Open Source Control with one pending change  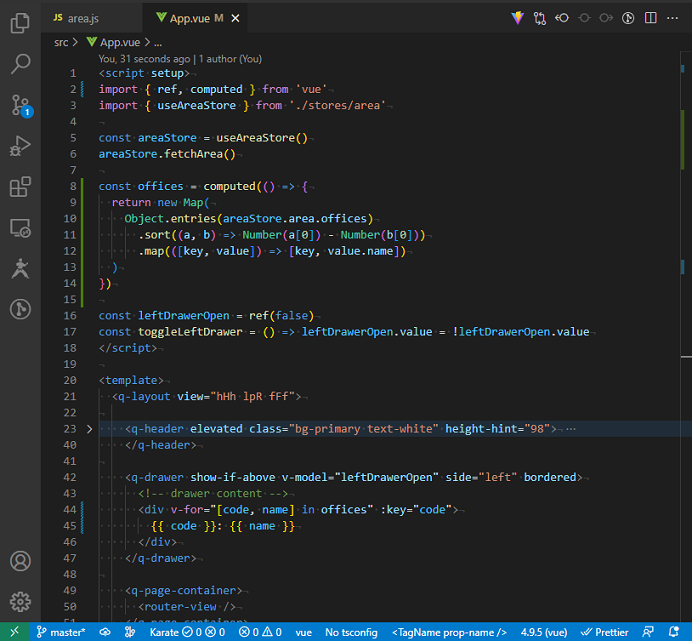20,105
